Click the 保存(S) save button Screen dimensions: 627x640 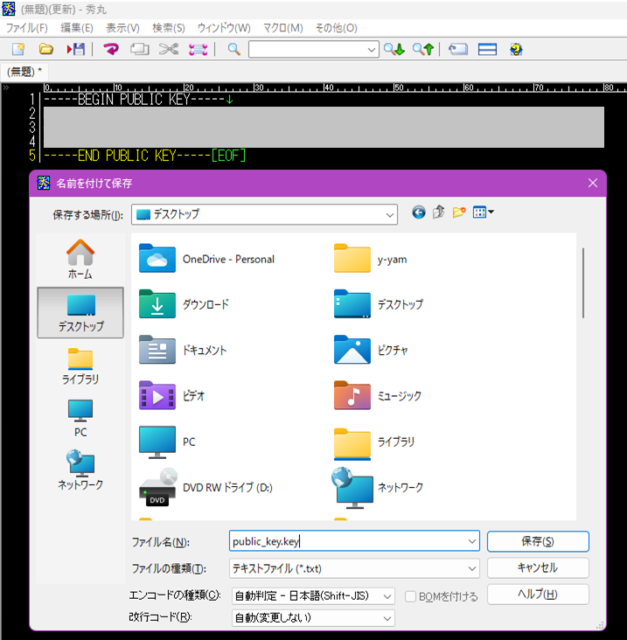(x=537, y=541)
